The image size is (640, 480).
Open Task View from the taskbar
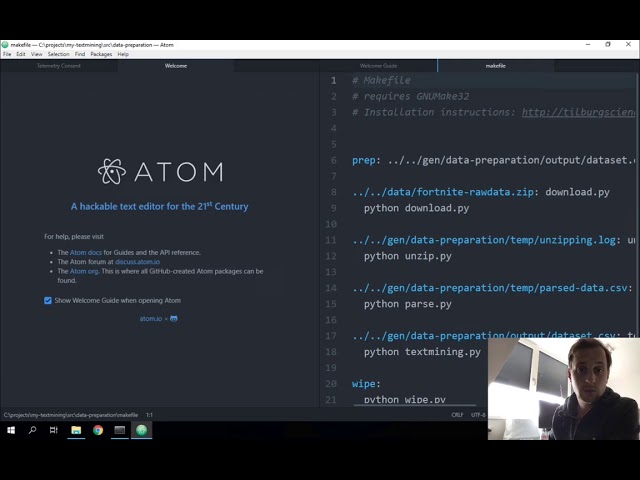53,430
